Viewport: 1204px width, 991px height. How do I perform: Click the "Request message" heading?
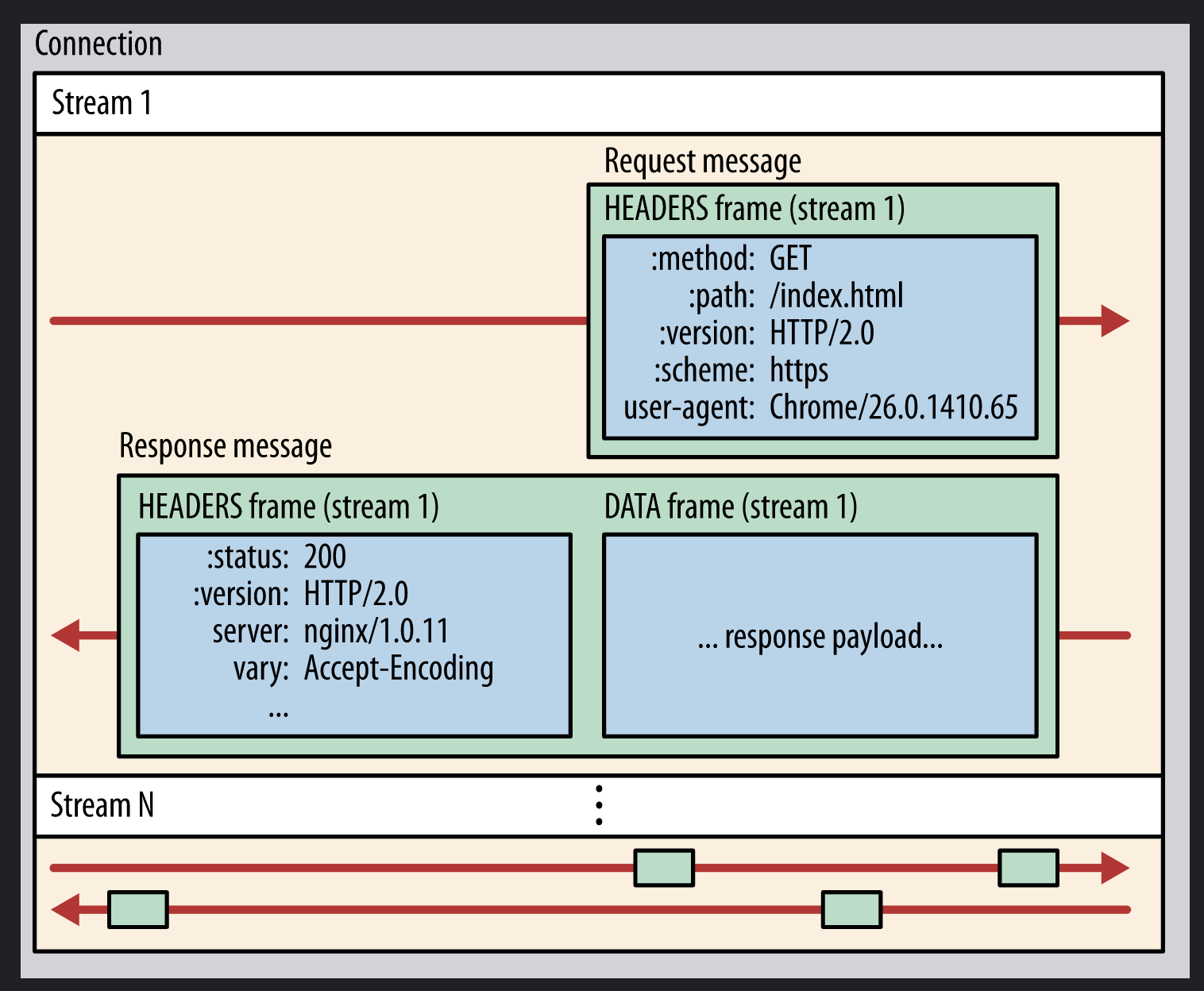[x=703, y=161]
